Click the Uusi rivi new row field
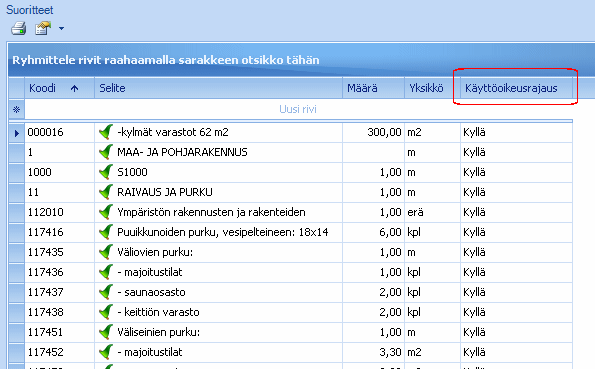This screenshot has height=369, width=595. pyautogui.click(x=298, y=109)
